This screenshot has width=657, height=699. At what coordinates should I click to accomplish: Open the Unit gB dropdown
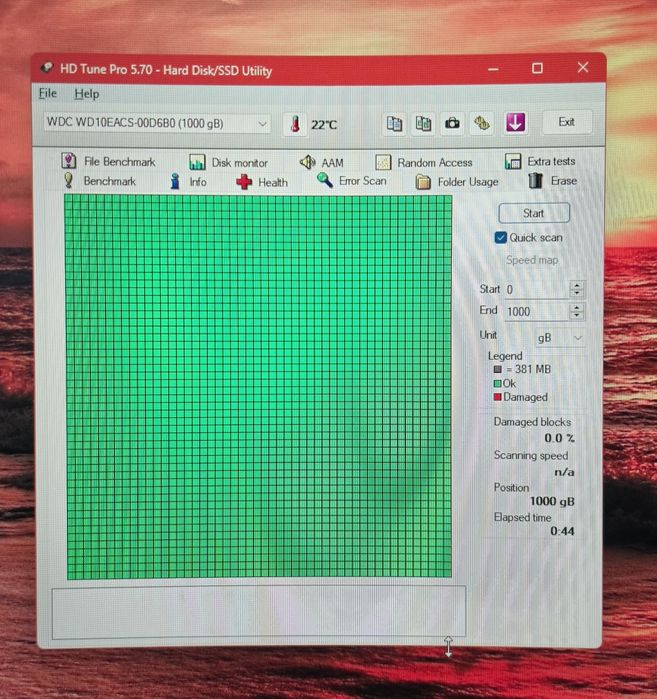[560, 337]
